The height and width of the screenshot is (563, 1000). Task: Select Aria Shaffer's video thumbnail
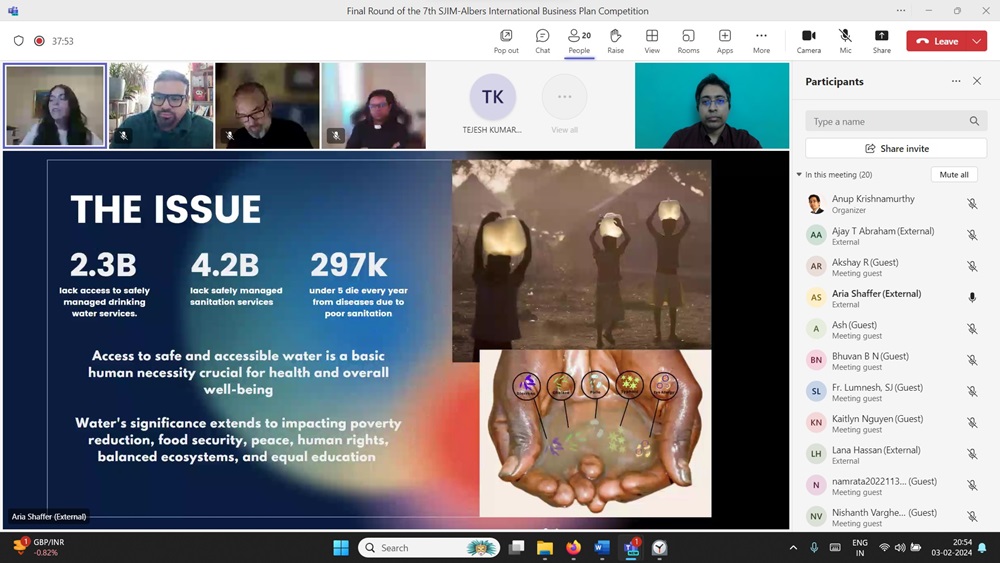point(55,106)
